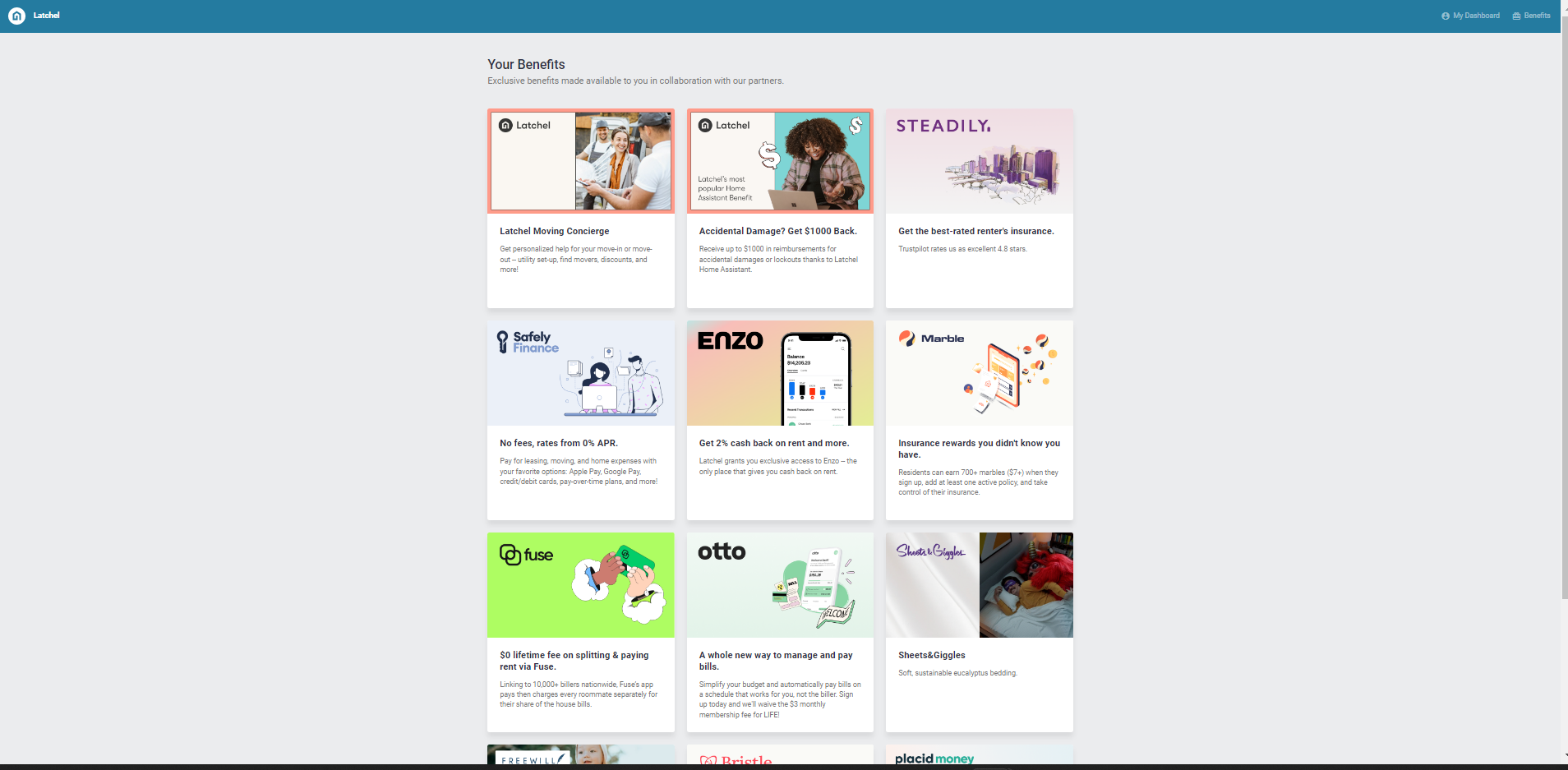Click the Latchel home logo icon
1568x770 pixels.
(x=16, y=16)
